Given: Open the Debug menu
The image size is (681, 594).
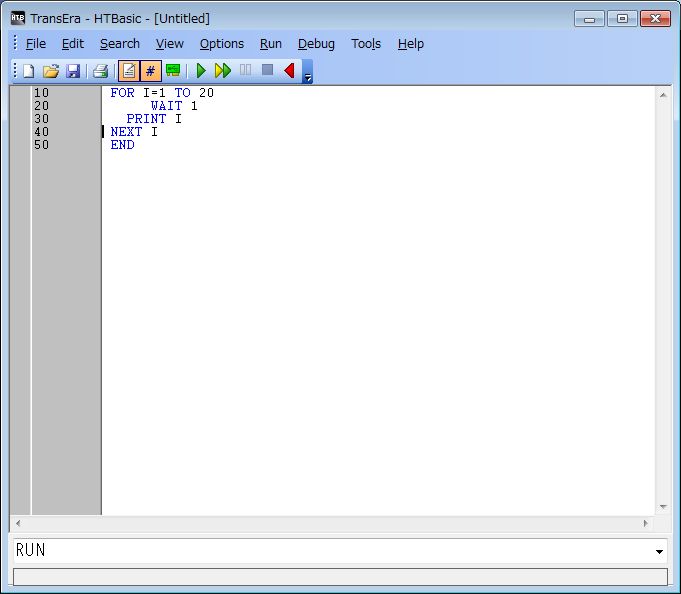Looking at the screenshot, I should click(316, 44).
